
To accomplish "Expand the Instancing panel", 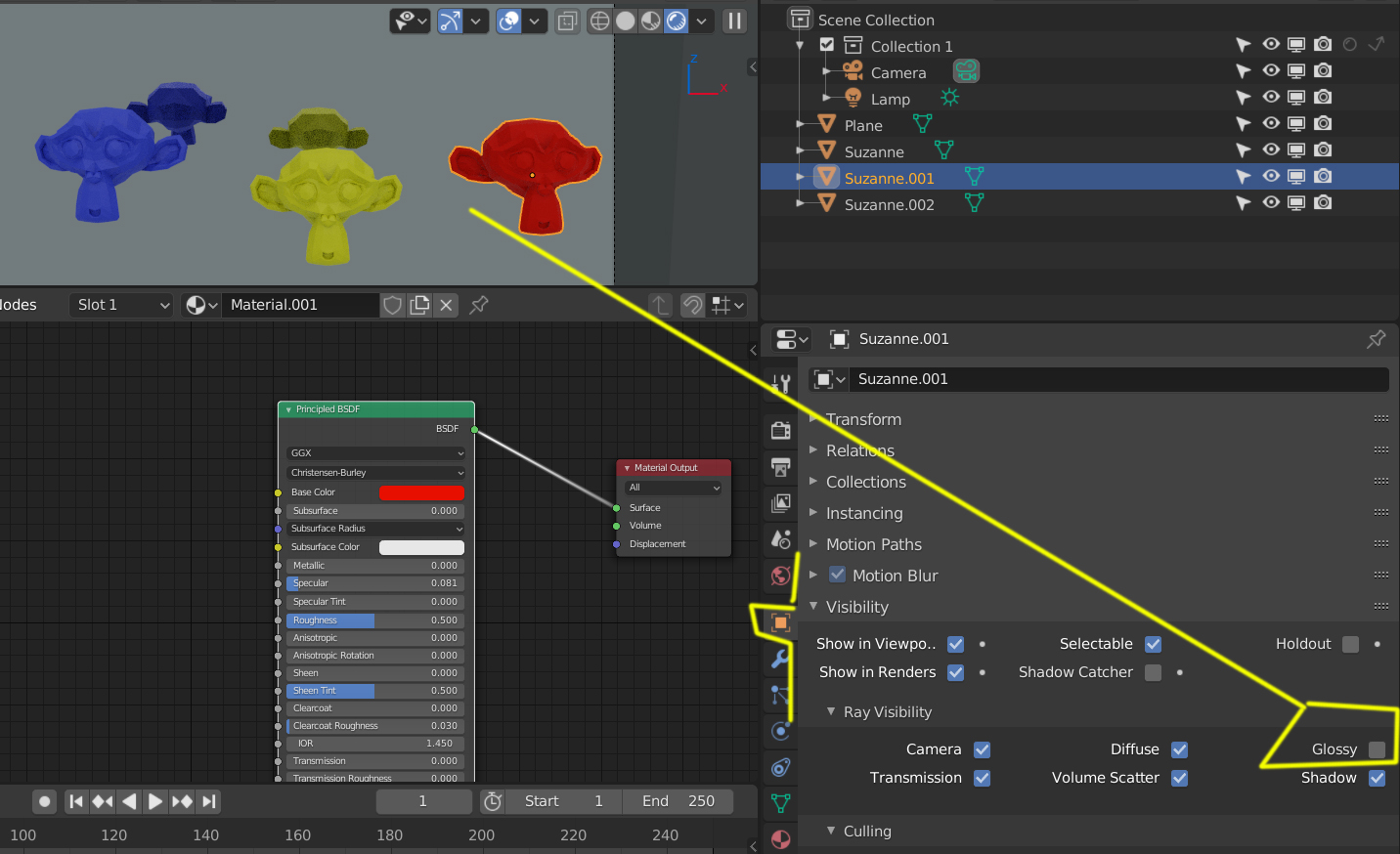I will pyautogui.click(x=864, y=513).
